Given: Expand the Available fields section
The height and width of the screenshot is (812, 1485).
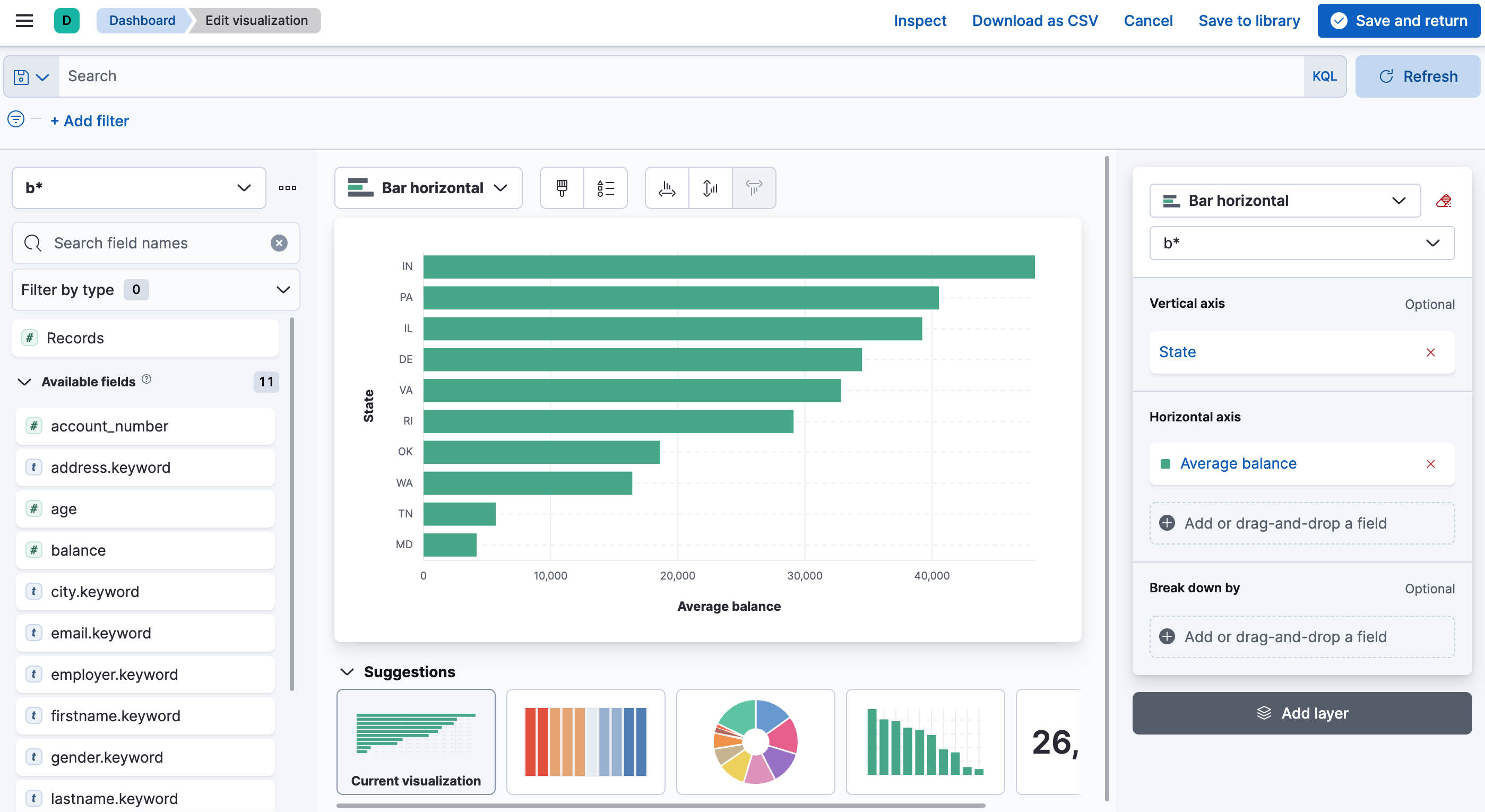Looking at the screenshot, I should pos(25,381).
